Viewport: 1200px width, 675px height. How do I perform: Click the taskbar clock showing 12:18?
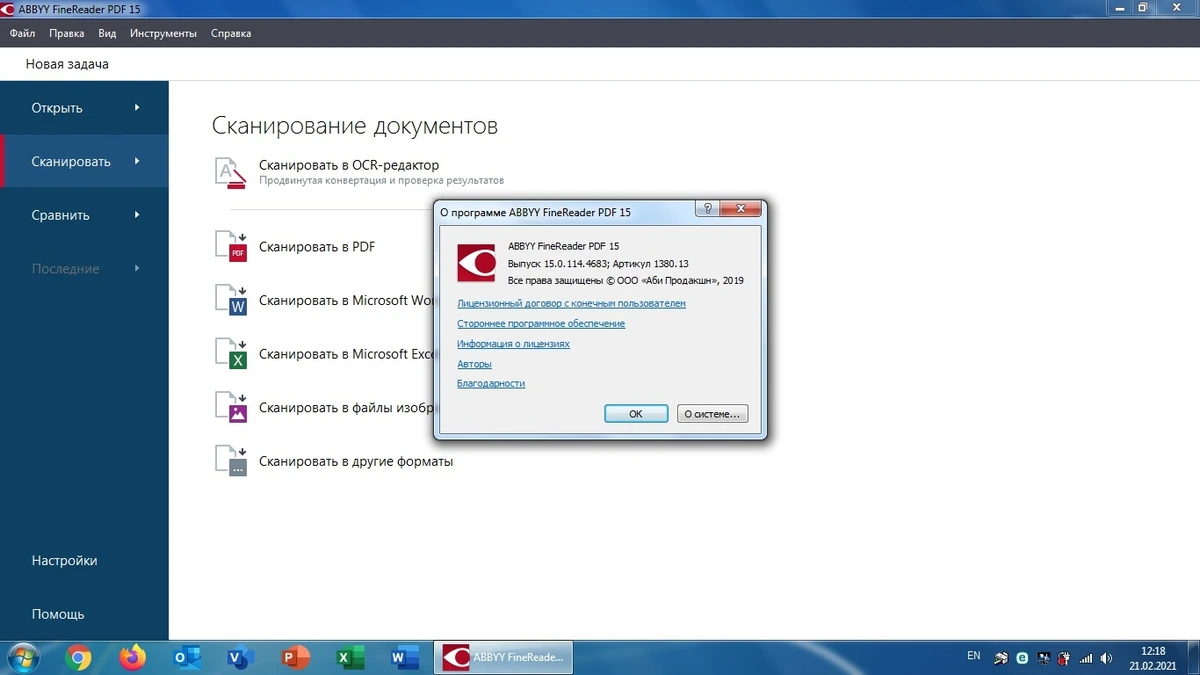pos(1152,657)
